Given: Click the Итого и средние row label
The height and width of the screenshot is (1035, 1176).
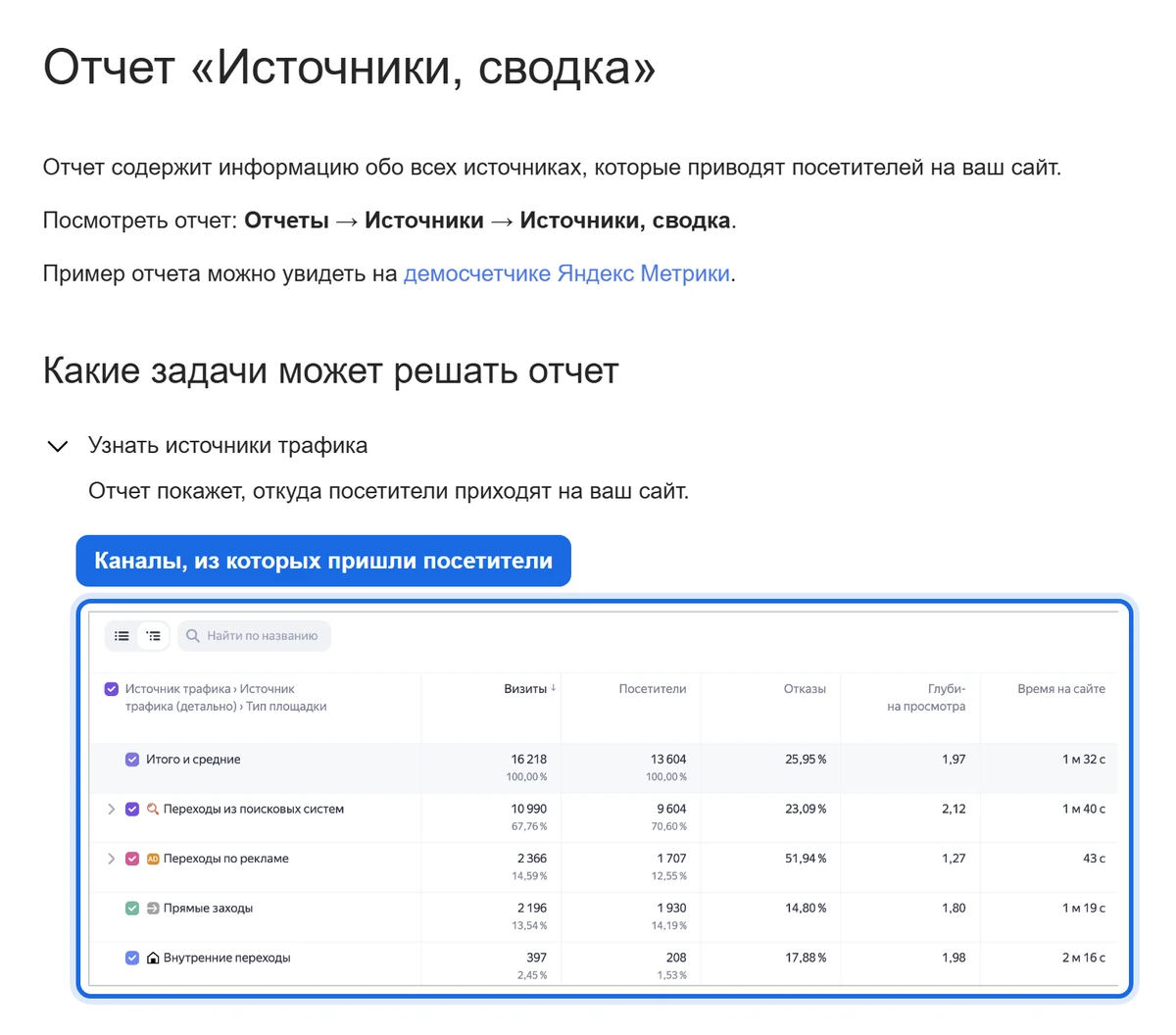Looking at the screenshot, I should coord(193,760).
